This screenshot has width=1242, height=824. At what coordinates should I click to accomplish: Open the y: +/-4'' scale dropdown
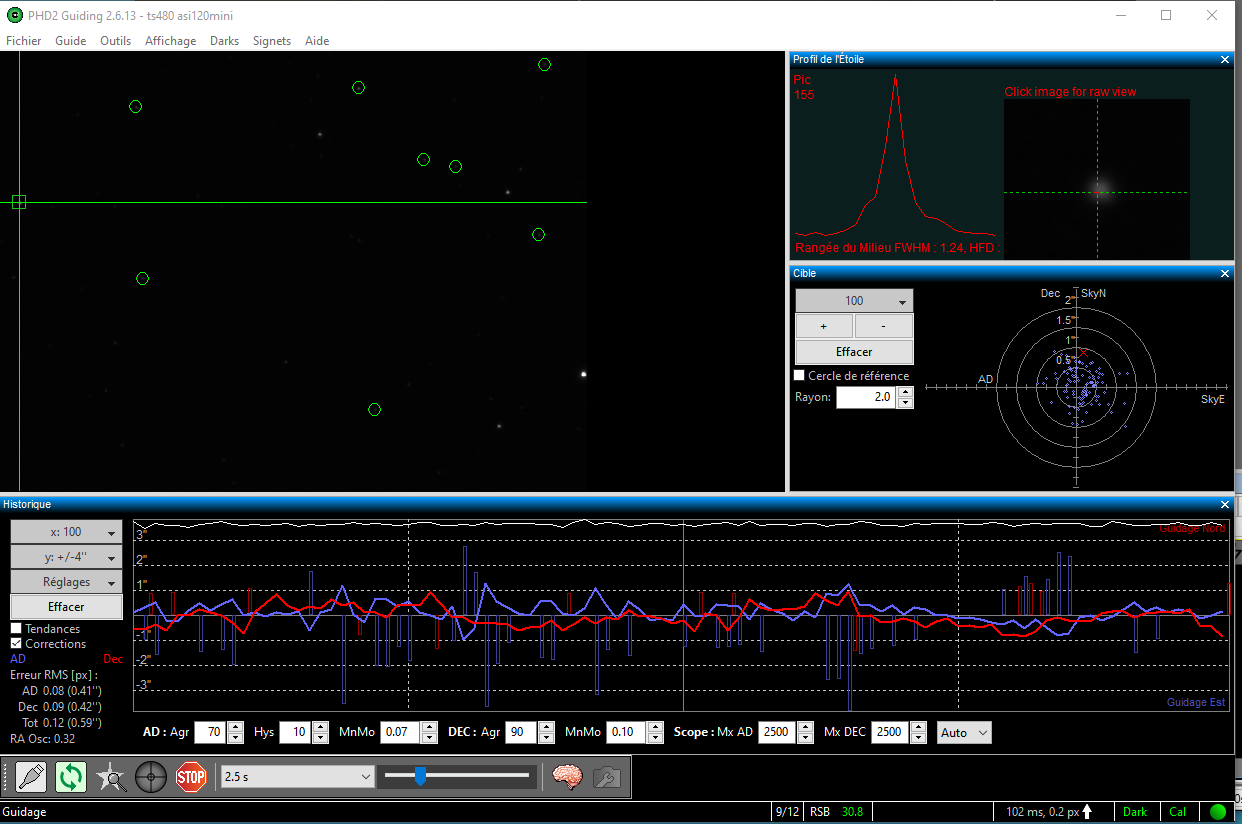tap(66, 557)
